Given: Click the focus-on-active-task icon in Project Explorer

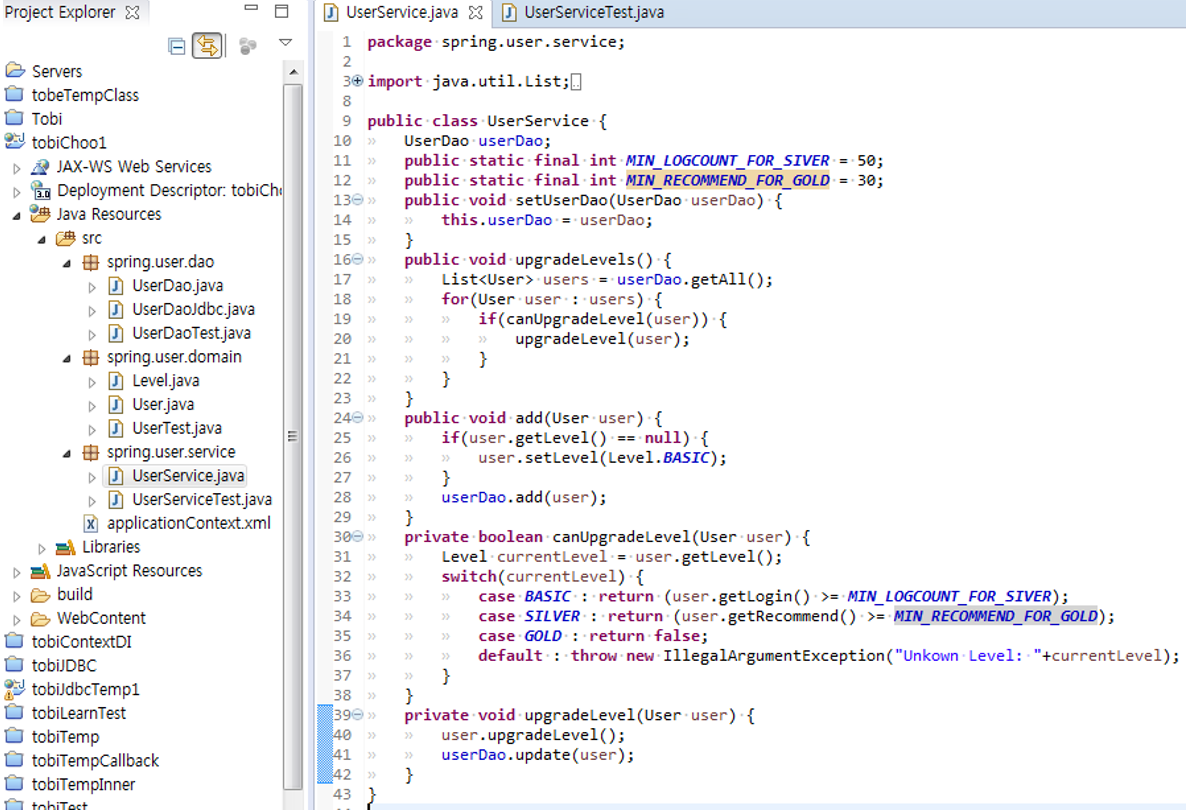Looking at the screenshot, I should coord(247,46).
